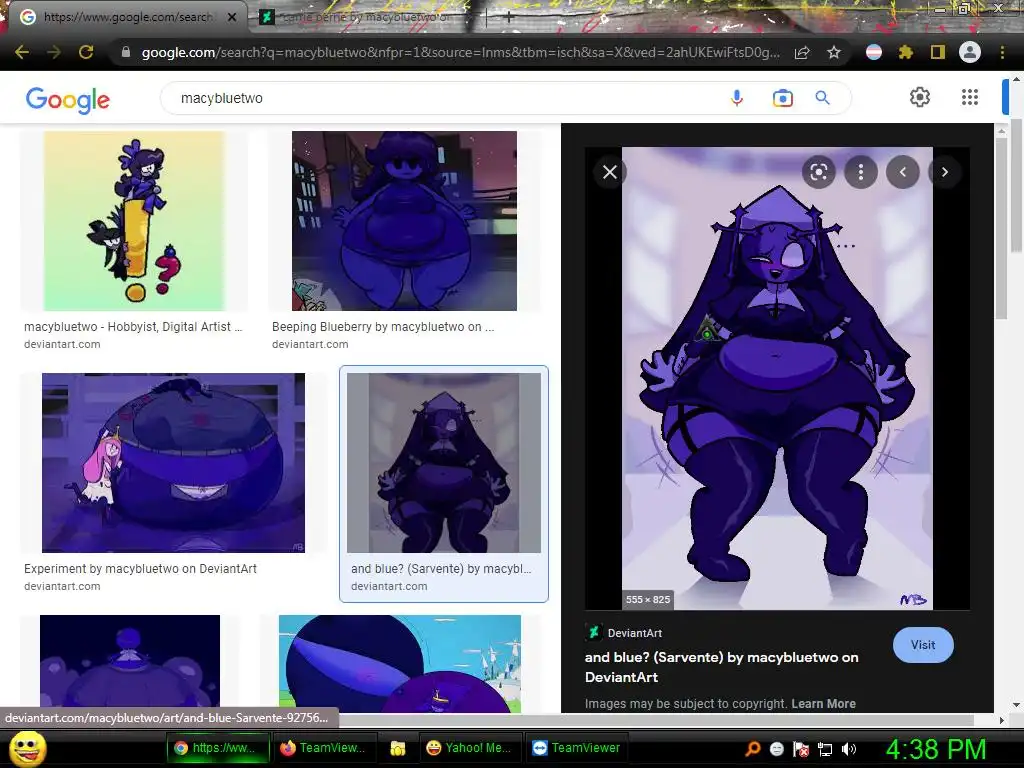
Task: Open the Start smiley button
Action: [x=28, y=748]
